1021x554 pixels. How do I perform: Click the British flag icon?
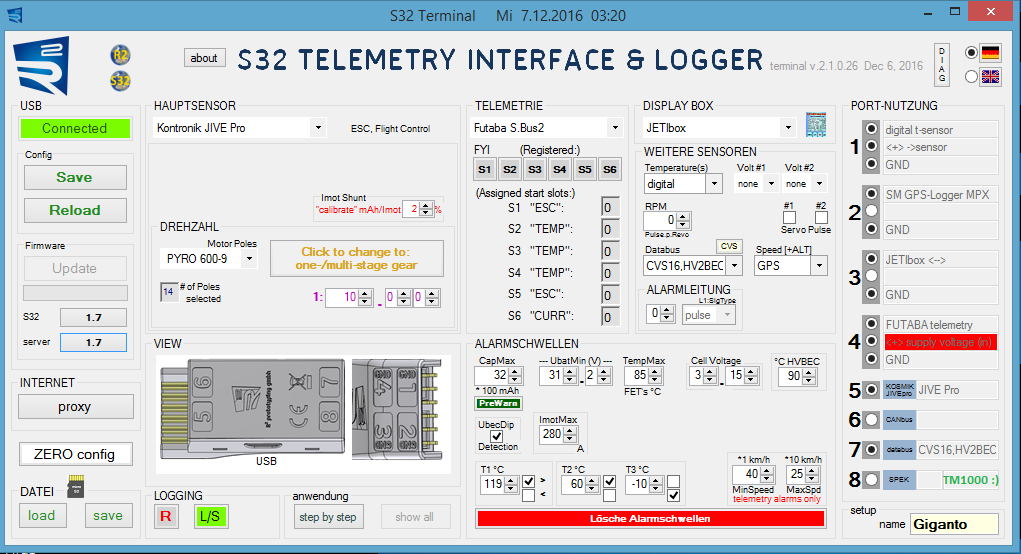point(990,77)
